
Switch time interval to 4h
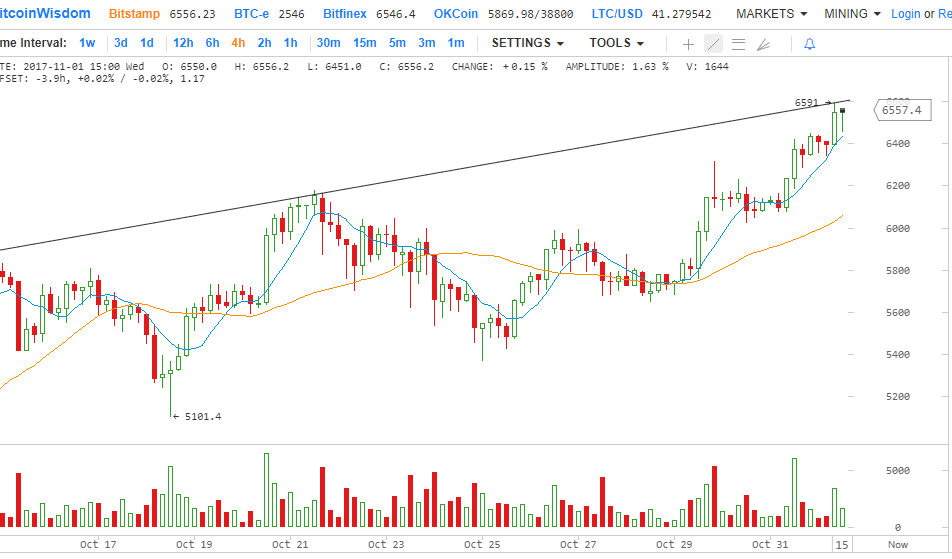[x=238, y=43]
